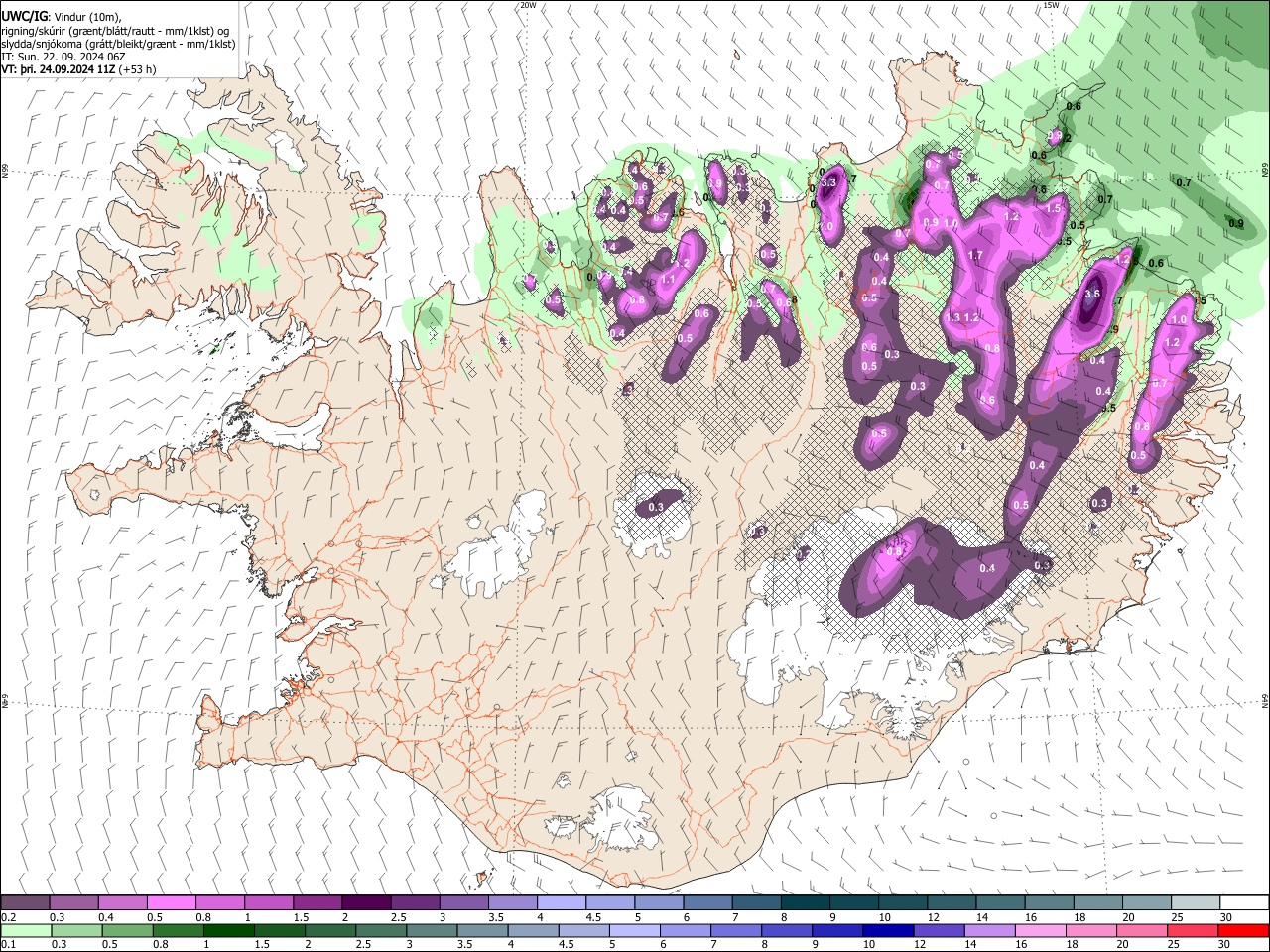Pick bright pink 0.5–0.8 snow legend swatch
Screen dimensions: 1270x952
pyautogui.click(x=171, y=903)
